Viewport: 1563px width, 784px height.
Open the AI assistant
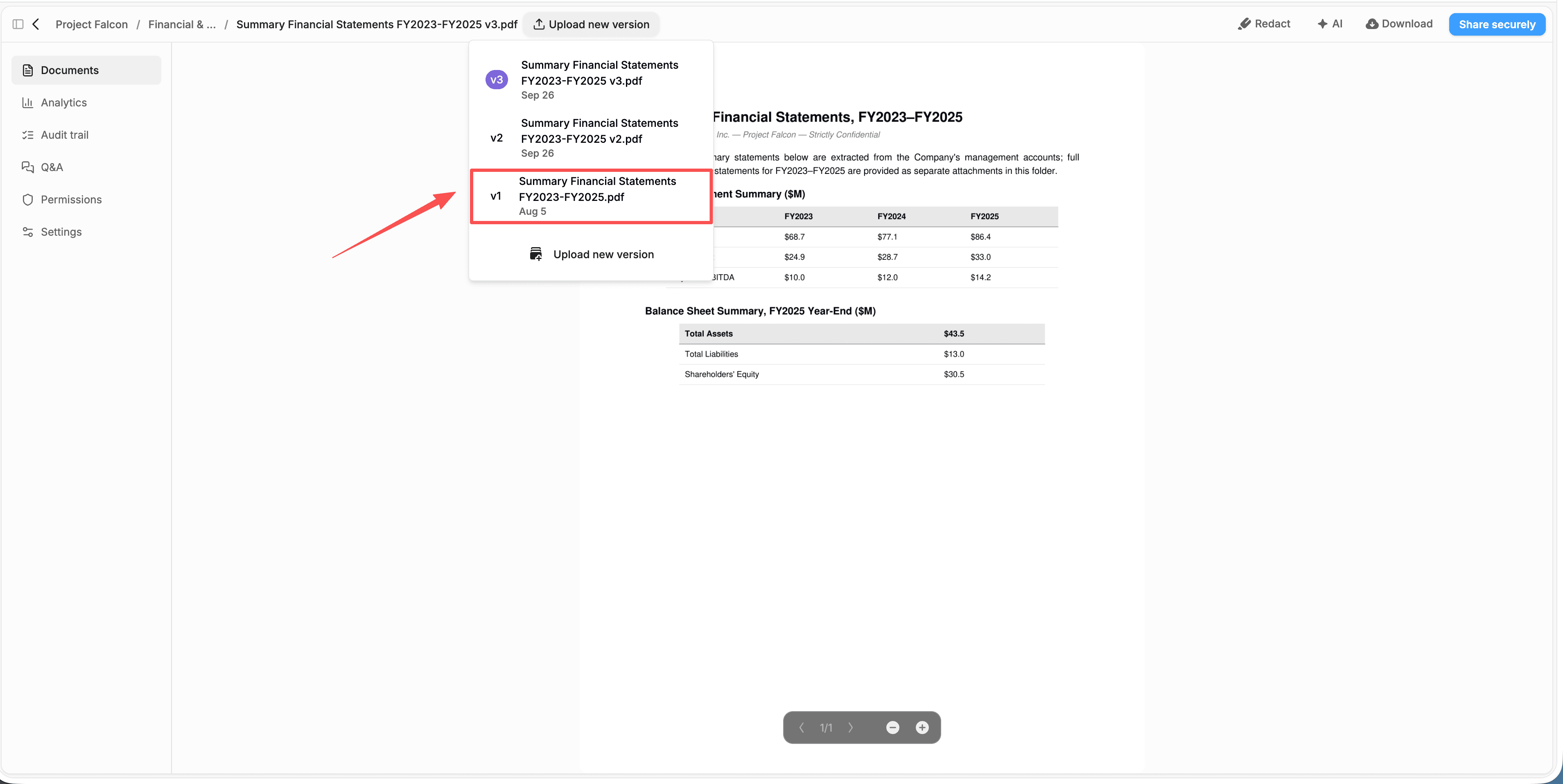point(1329,24)
